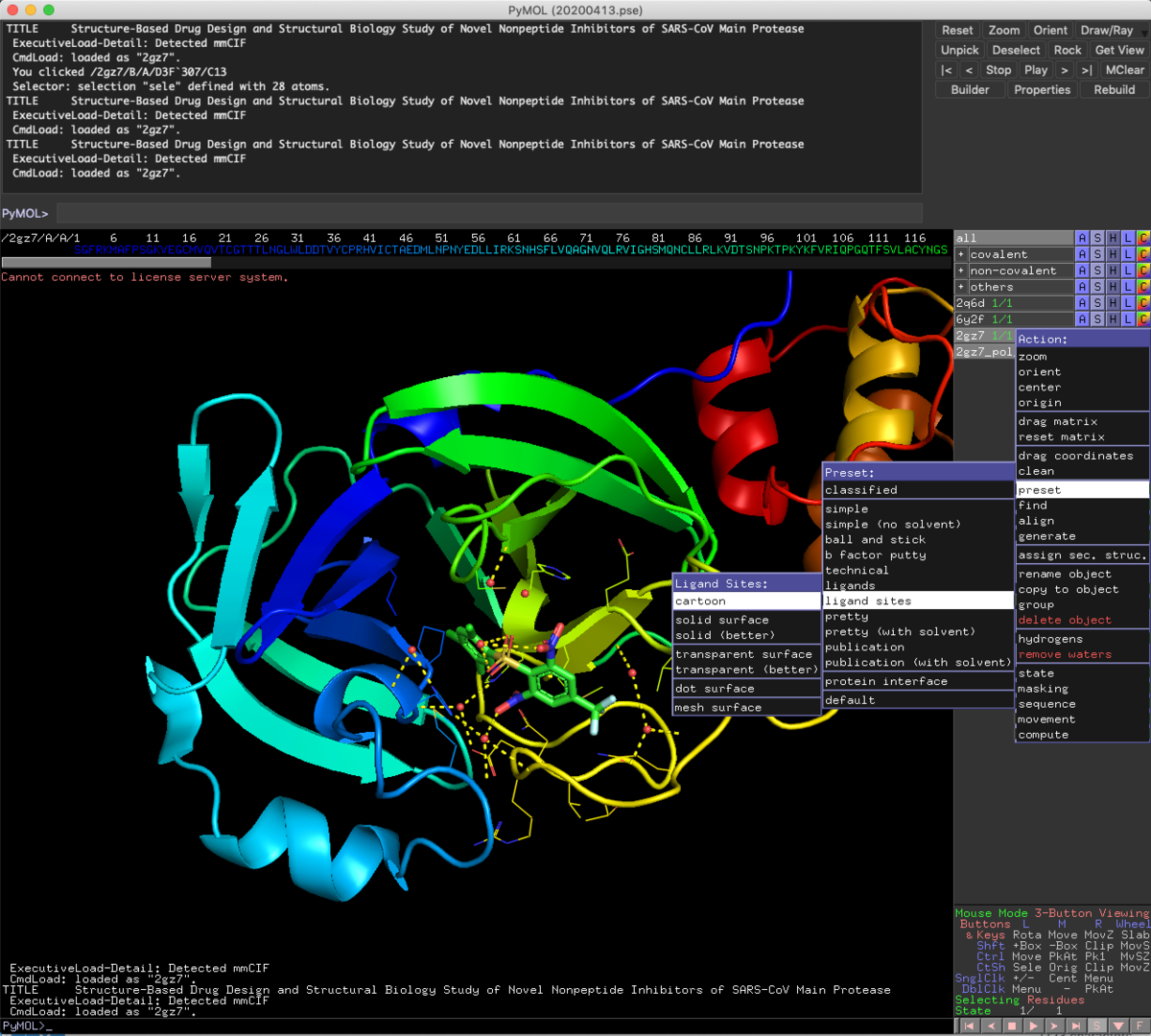Open the find submenu in Action menu
This screenshot has width=1151, height=1036.
coord(1082,506)
